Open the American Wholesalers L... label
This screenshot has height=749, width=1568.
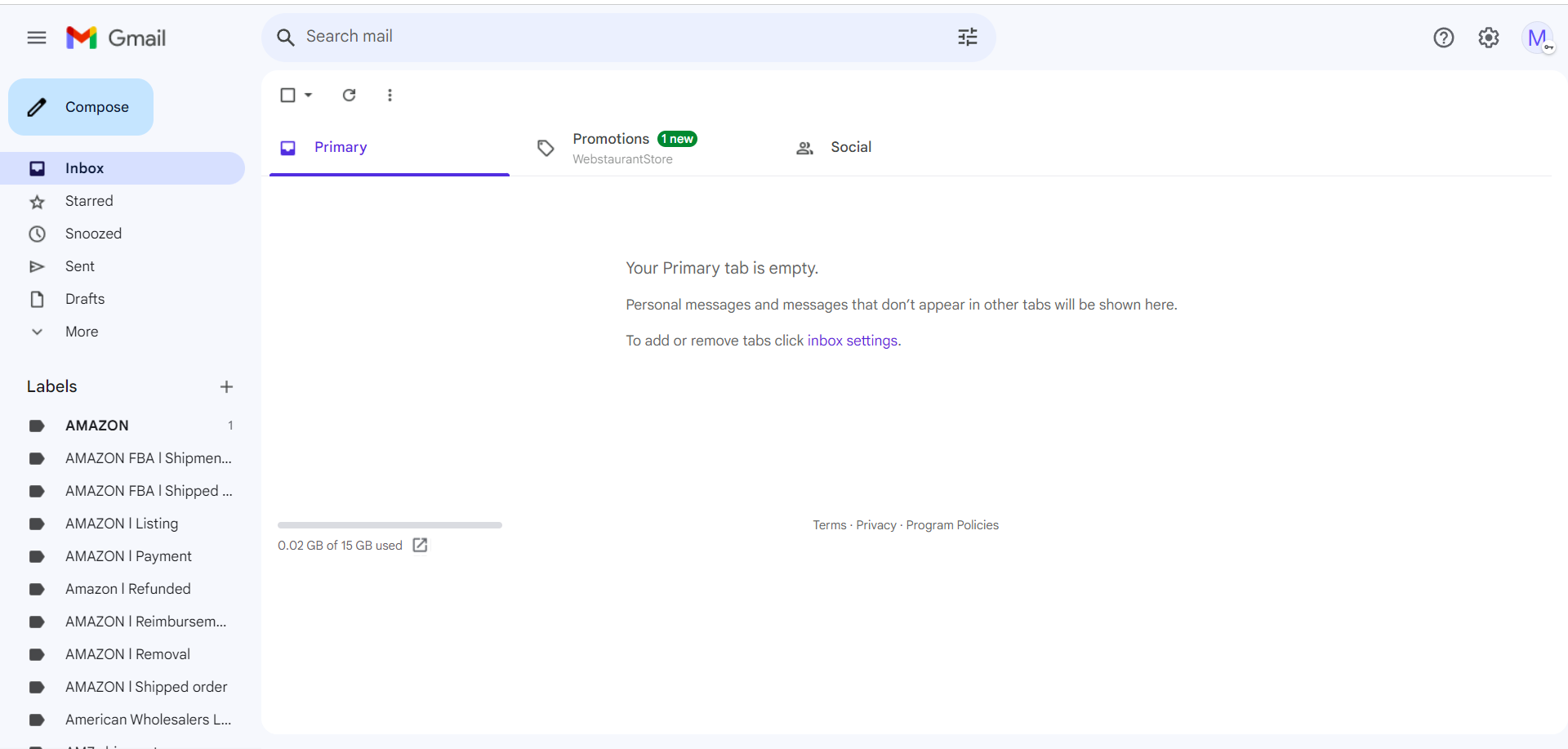[122, 720]
